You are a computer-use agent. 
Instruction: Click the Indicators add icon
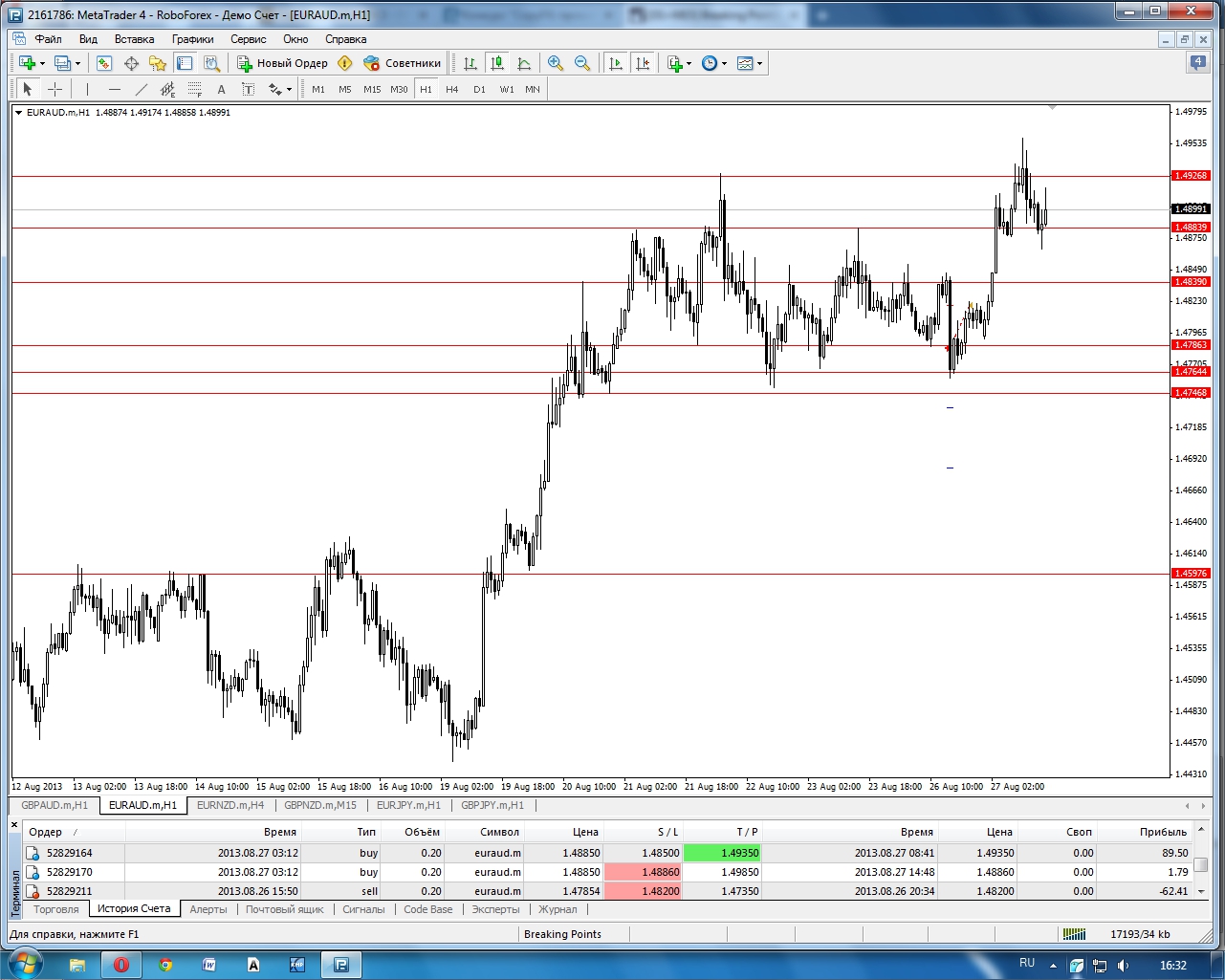pyautogui.click(x=675, y=63)
